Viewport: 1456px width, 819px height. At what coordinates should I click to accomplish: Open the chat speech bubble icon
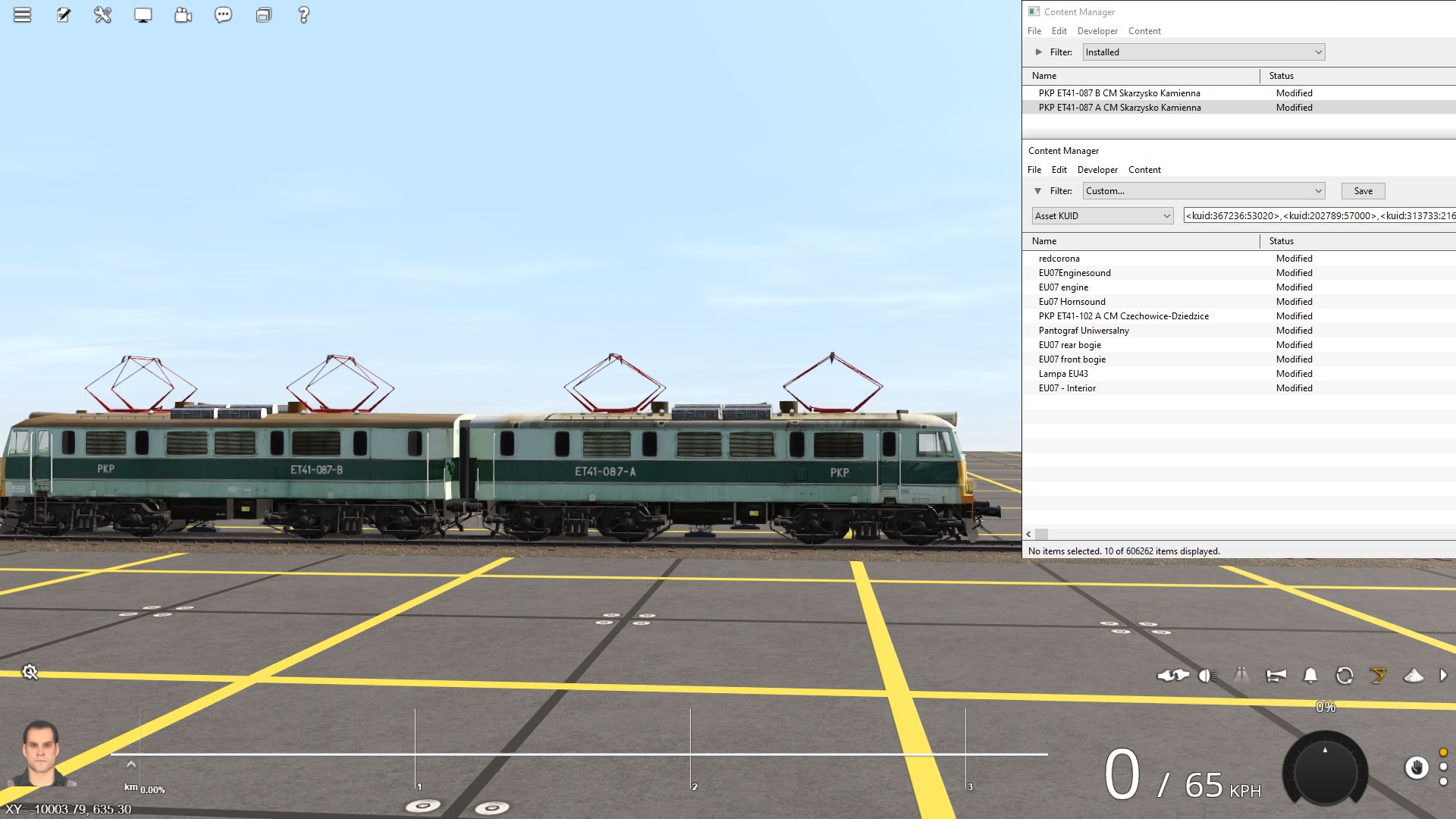coord(223,15)
